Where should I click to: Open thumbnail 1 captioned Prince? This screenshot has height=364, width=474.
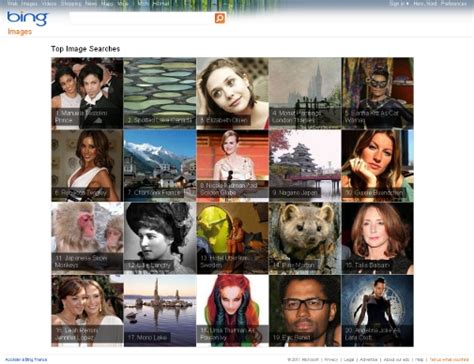click(x=87, y=93)
